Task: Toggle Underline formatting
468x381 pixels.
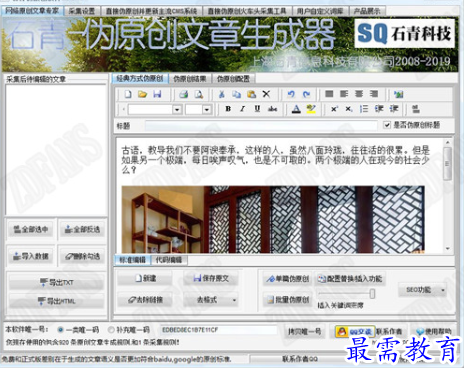Action: click(x=257, y=109)
